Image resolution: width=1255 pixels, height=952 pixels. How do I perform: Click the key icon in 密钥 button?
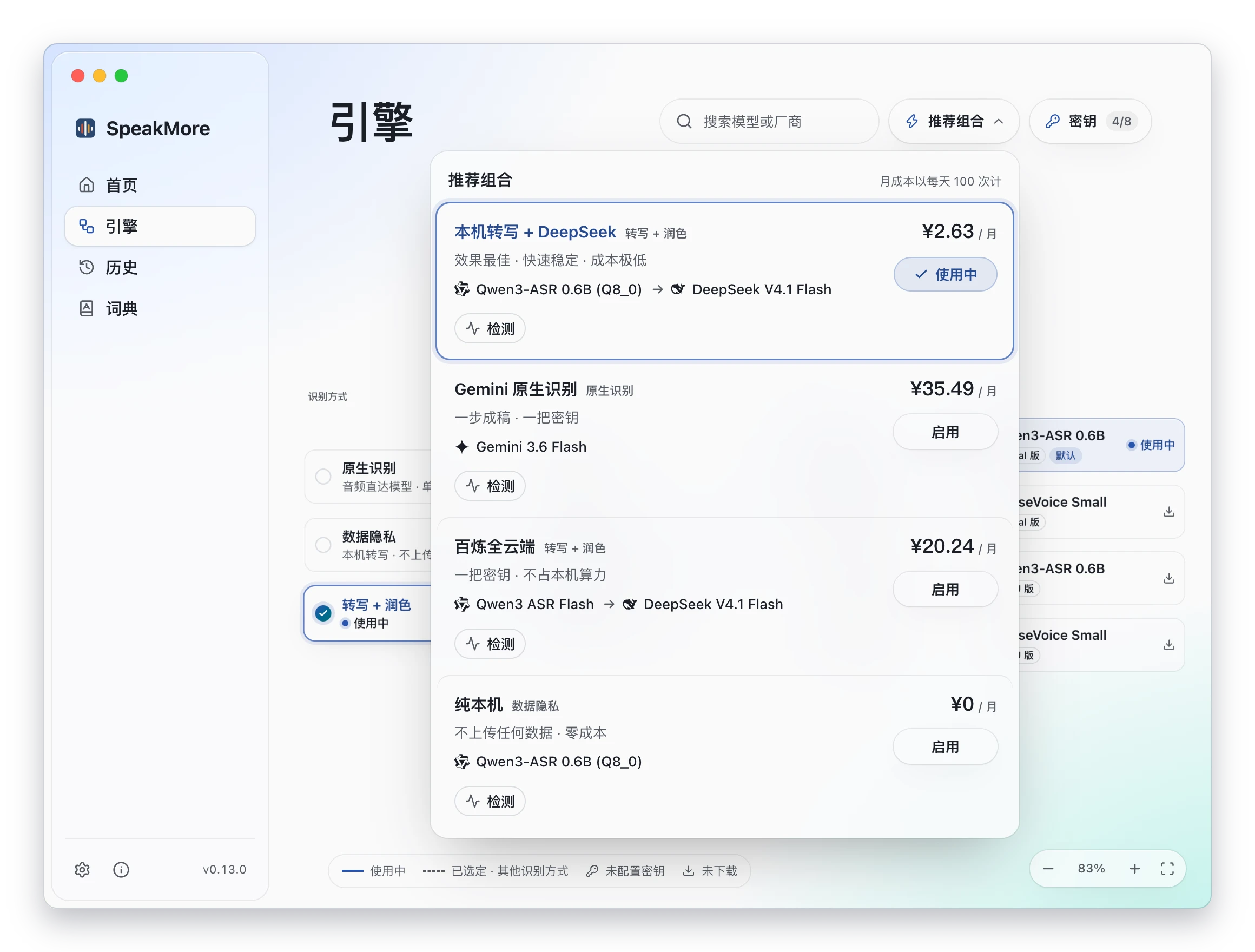[1053, 121]
